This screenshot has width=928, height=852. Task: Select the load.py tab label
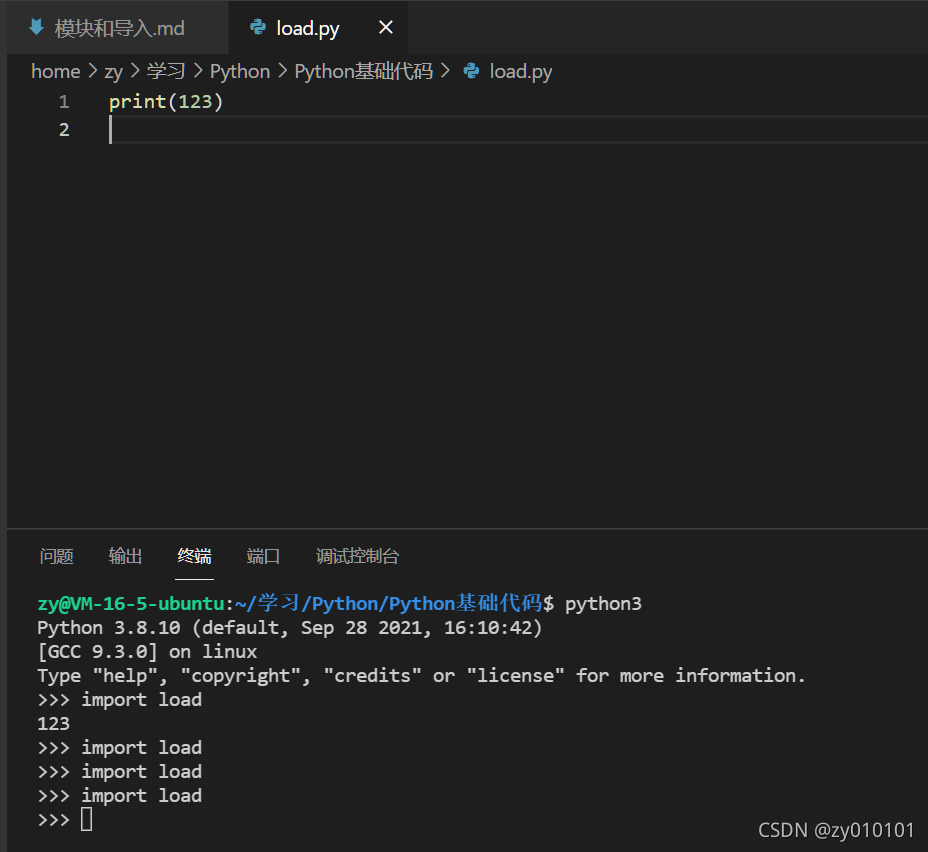pos(308,28)
